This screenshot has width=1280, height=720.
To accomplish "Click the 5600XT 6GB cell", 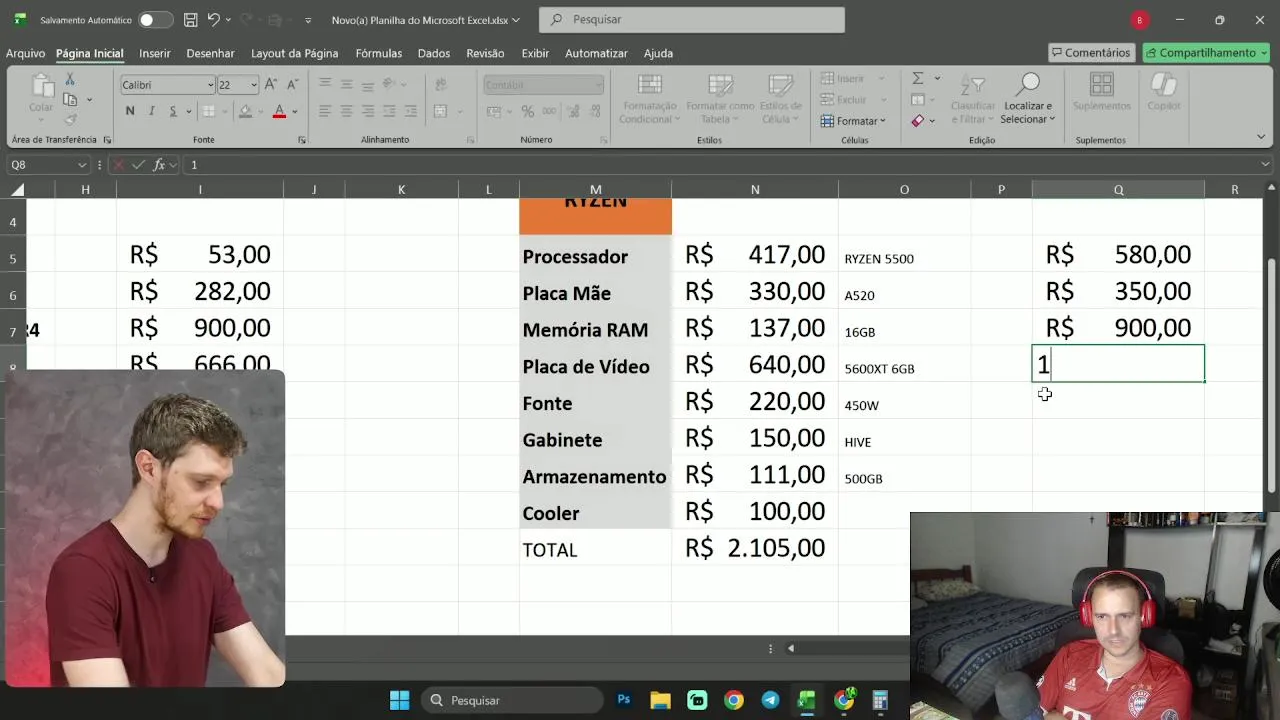I will click(x=904, y=366).
